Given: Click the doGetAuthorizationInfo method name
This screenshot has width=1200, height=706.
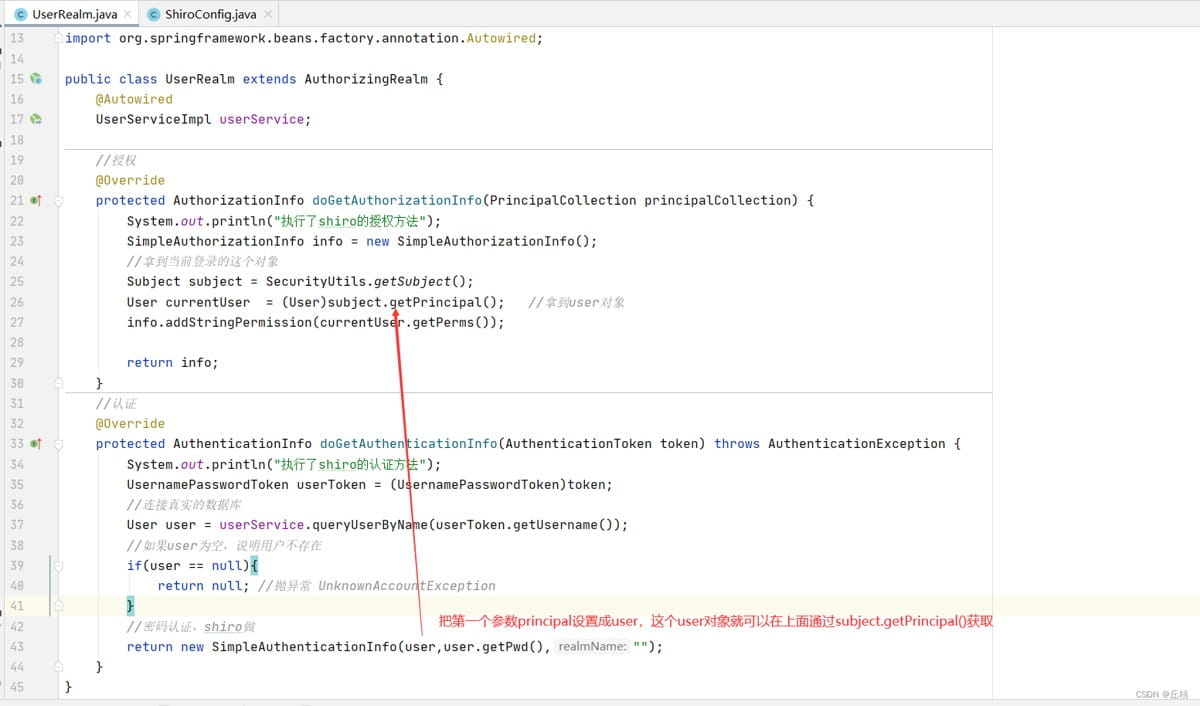Looking at the screenshot, I should [x=396, y=200].
